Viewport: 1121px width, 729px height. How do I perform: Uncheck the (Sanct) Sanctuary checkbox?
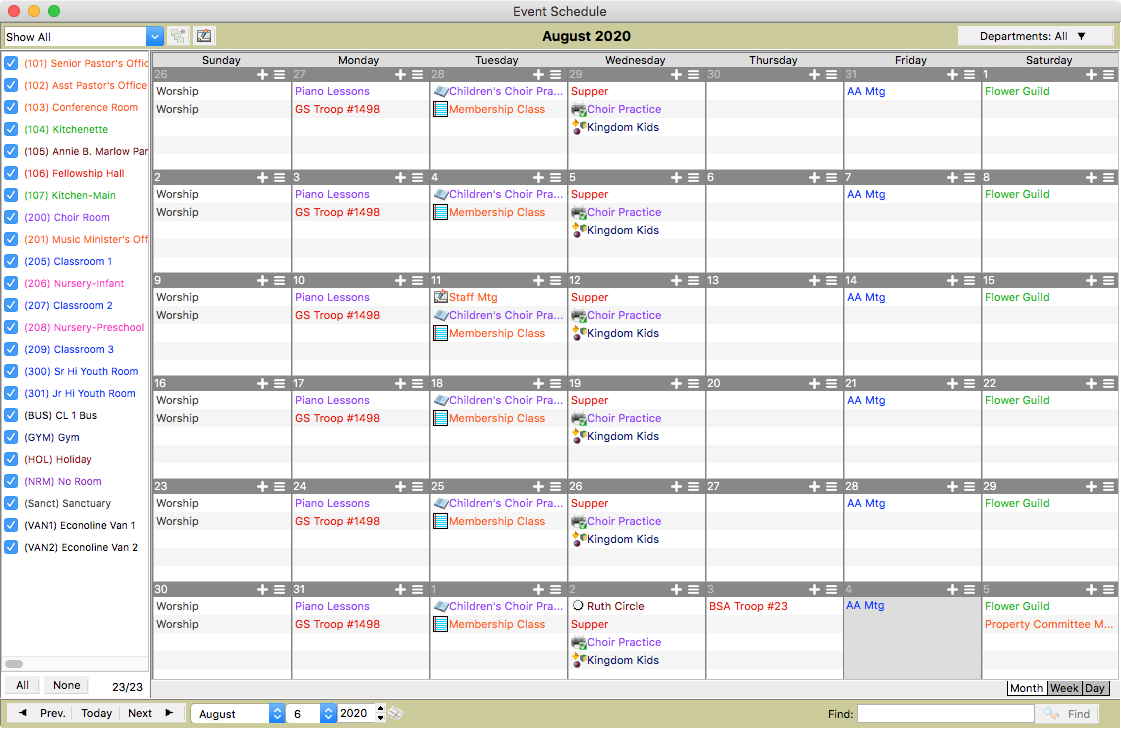tap(11, 504)
